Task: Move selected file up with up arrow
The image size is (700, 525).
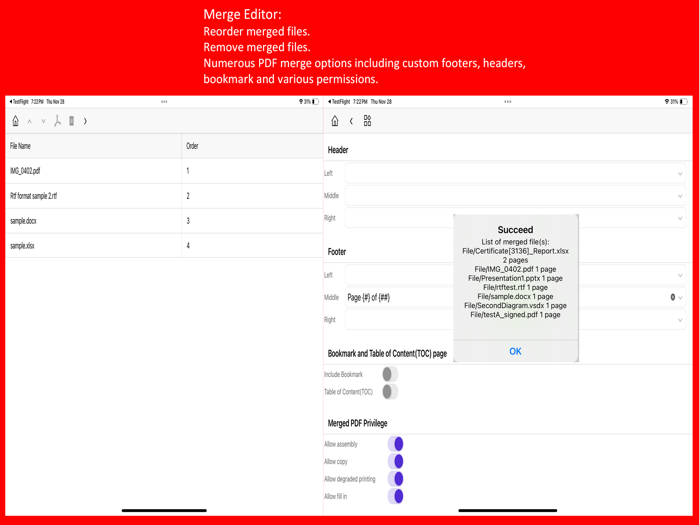Action: click(29, 121)
